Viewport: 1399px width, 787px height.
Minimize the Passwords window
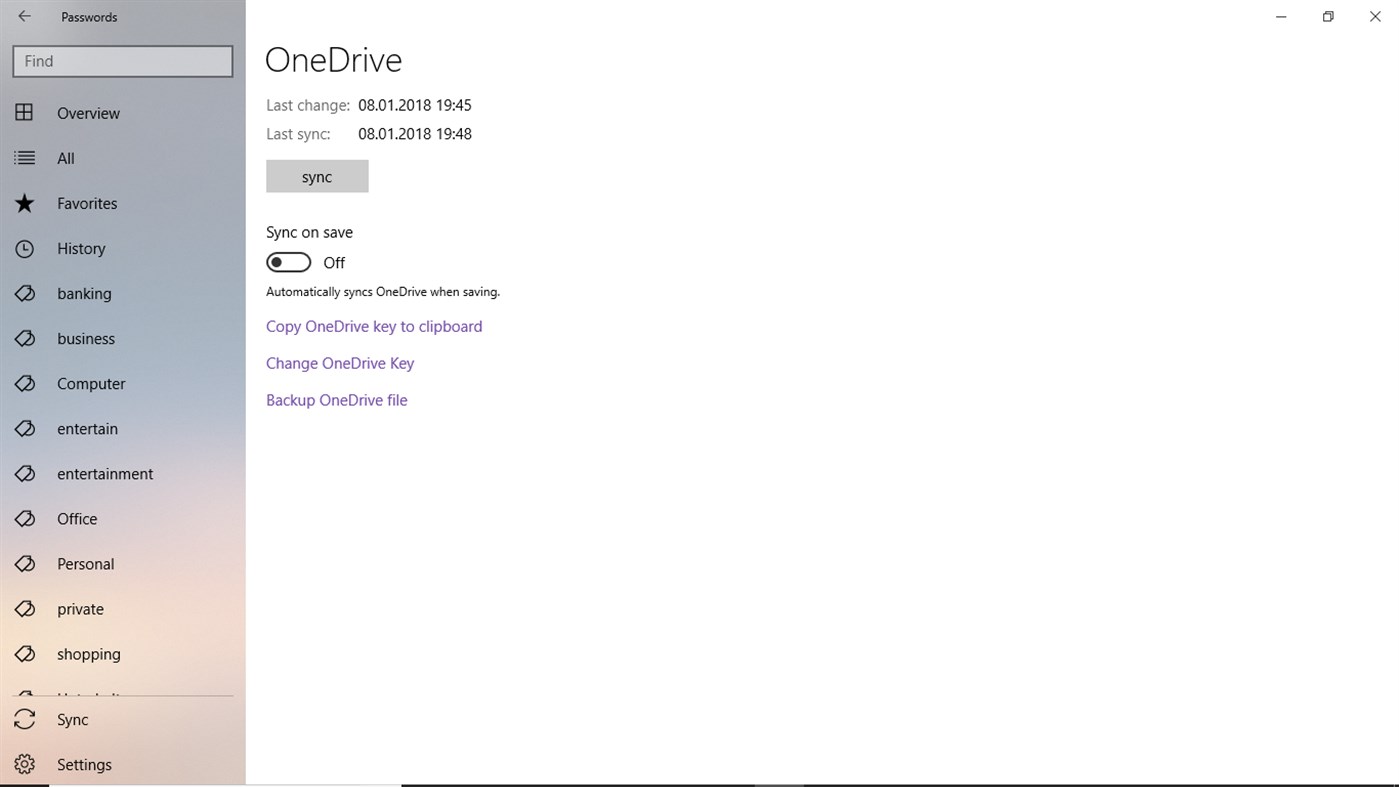[x=1282, y=16]
